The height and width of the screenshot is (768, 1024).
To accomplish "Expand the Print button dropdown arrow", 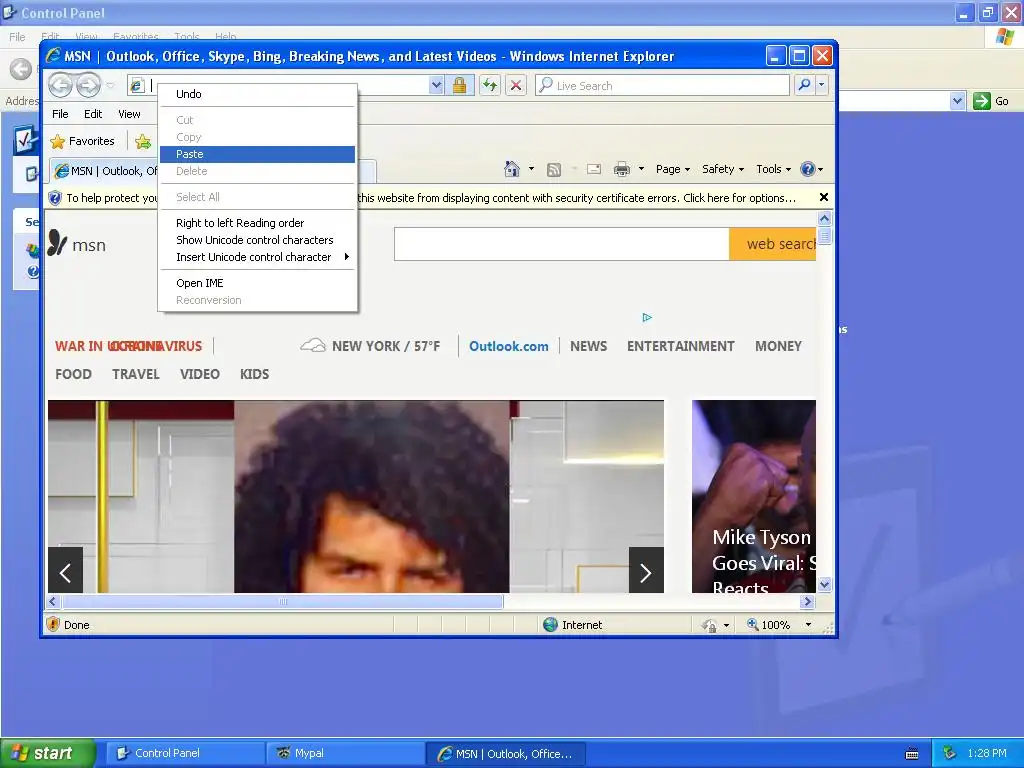I will coord(641,168).
